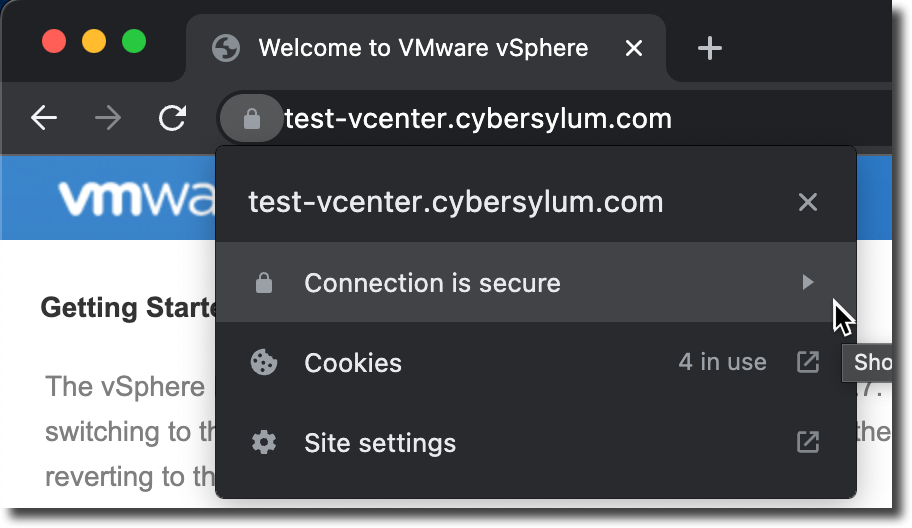Go back using the back arrow

click(44, 119)
